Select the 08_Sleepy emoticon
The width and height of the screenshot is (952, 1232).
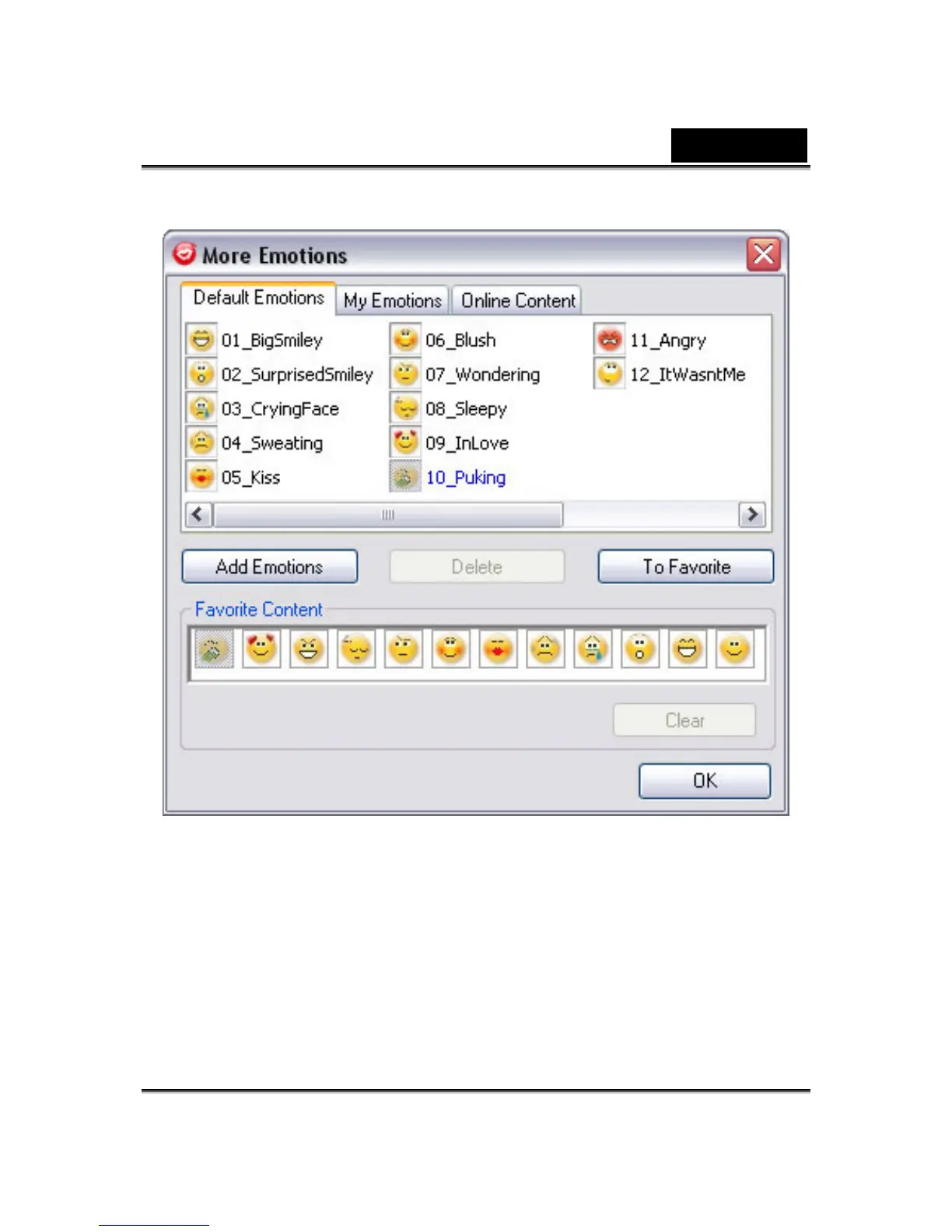405,408
